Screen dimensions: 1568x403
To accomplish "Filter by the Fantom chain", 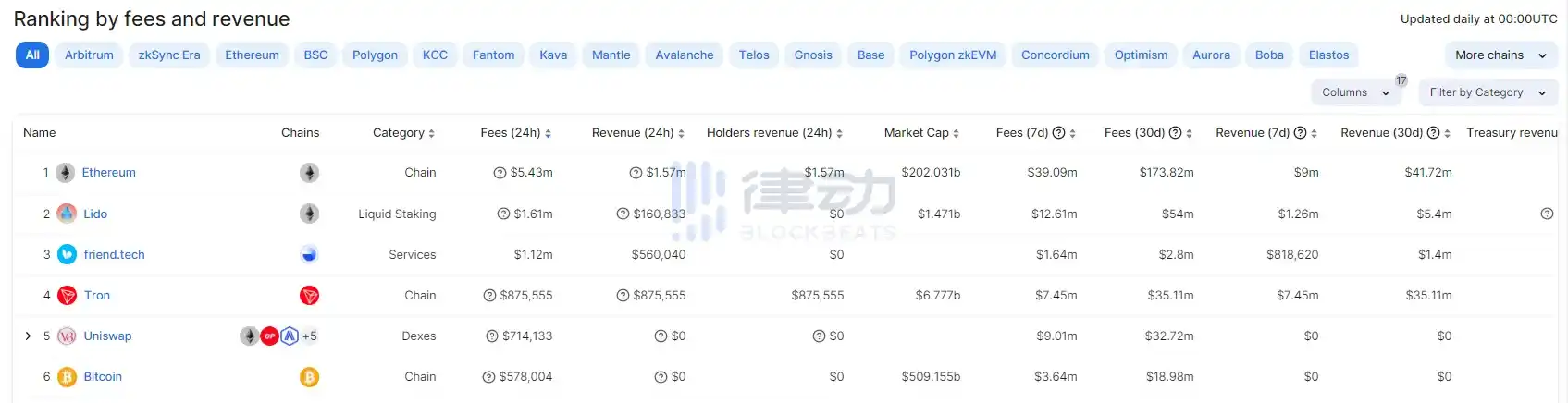I will pos(493,55).
